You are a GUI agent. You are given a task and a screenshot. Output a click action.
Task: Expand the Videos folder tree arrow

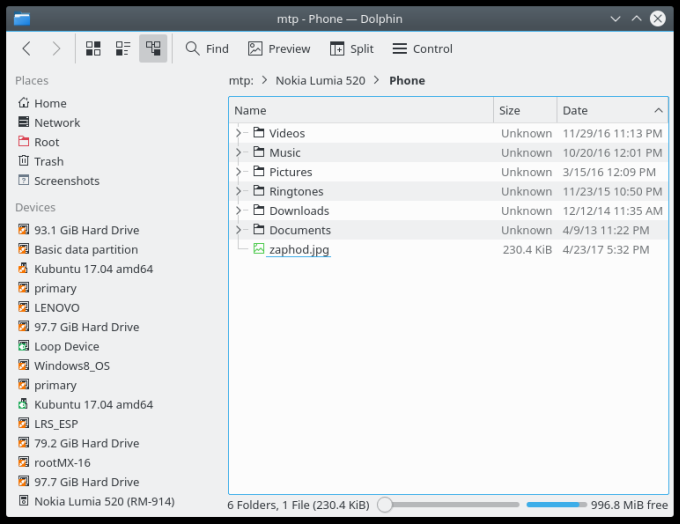point(239,133)
